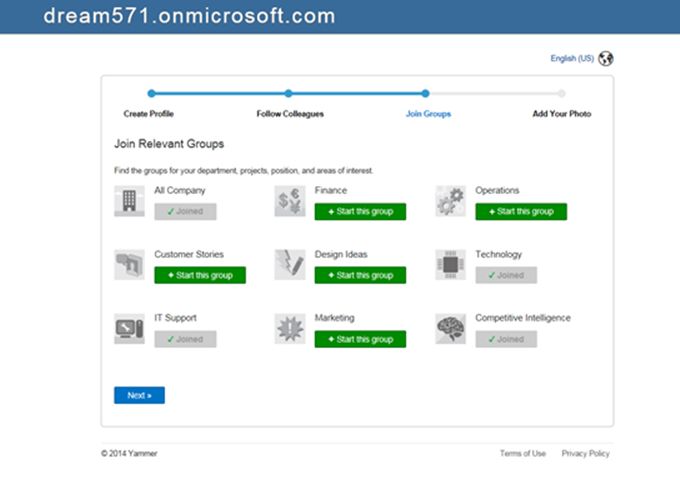Click the Design Ideas group name
Image resolution: width=680 pixels, height=503 pixels.
341,254
